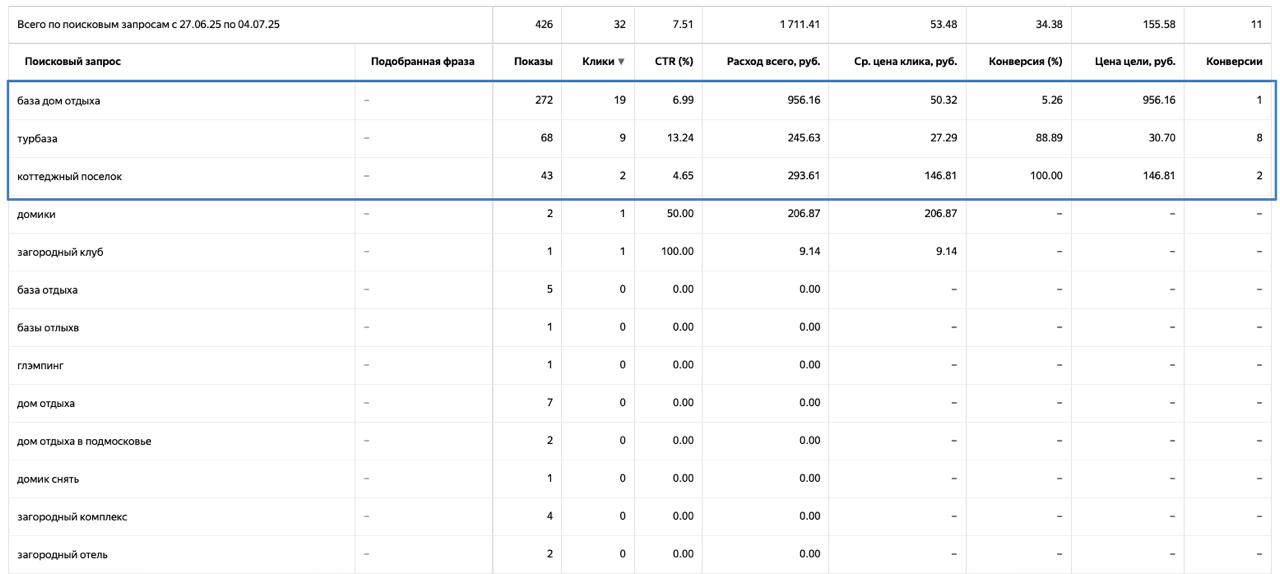
Task: Click the Конверсии column header
Action: (1234, 62)
